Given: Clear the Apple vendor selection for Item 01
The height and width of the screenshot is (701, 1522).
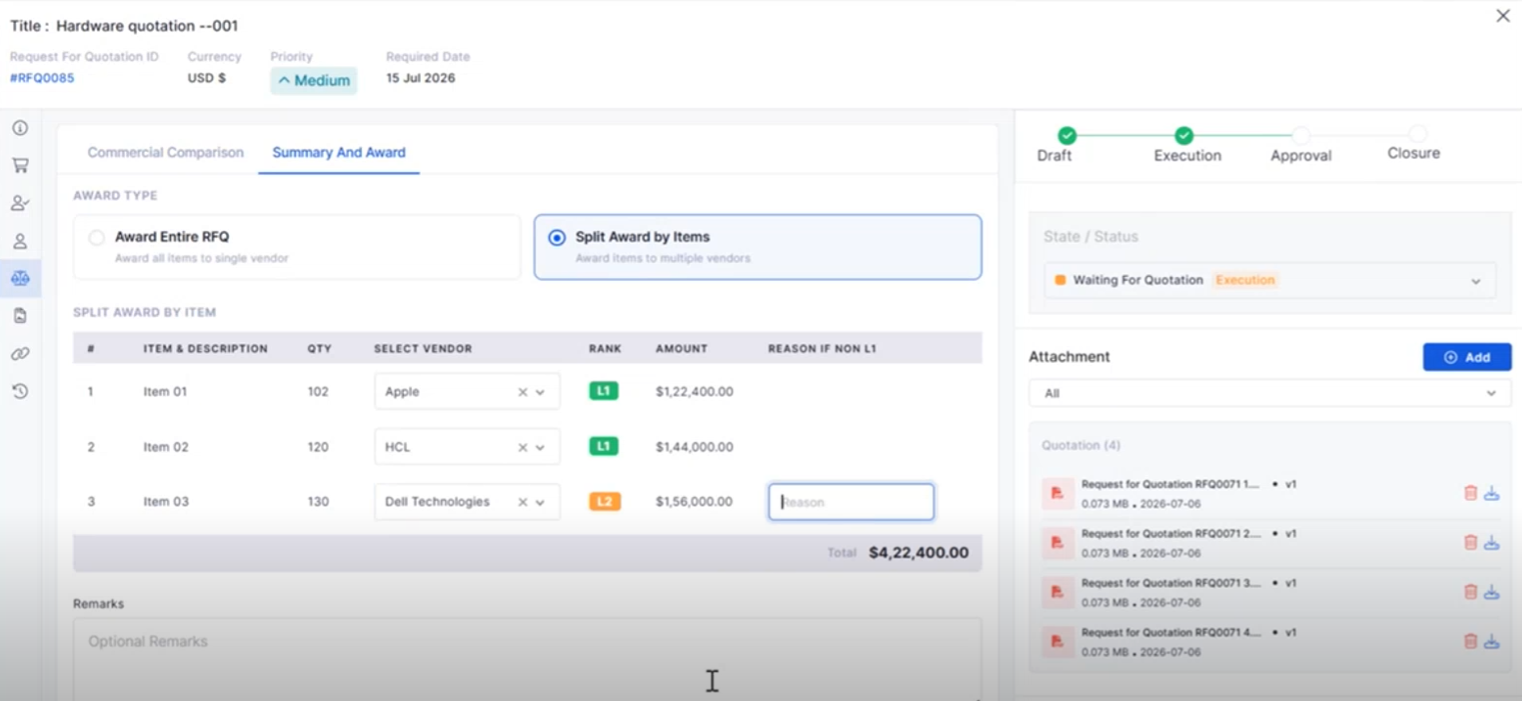Looking at the screenshot, I should (x=522, y=392).
